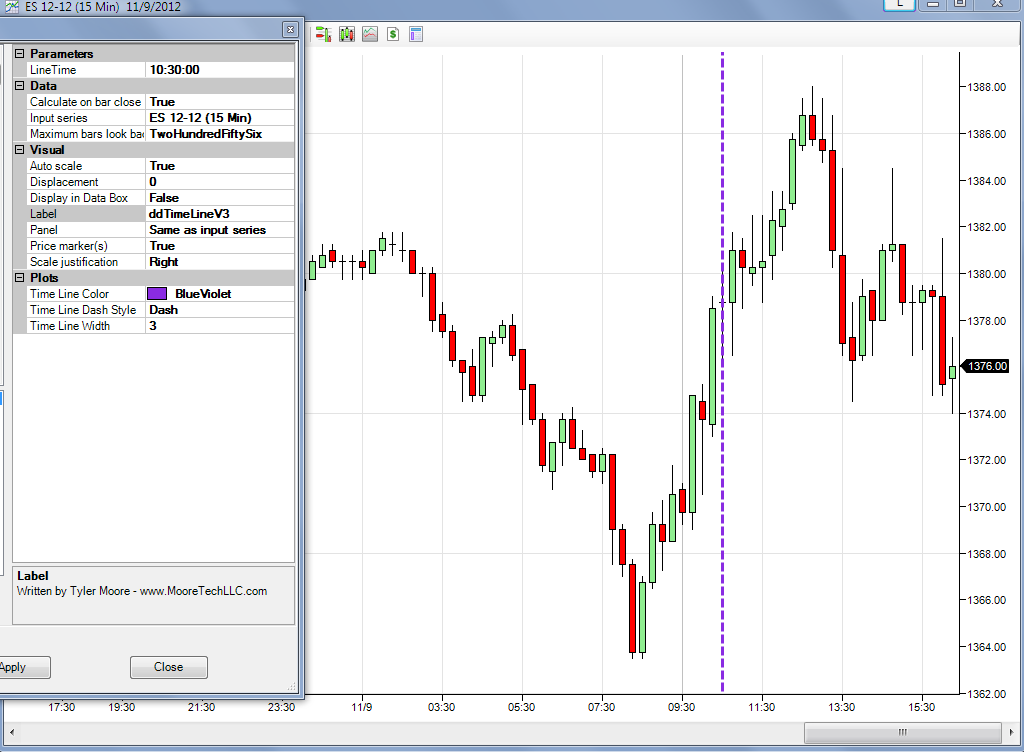
Task: Collapse the Parameters section
Action: [x=20, y=54]
